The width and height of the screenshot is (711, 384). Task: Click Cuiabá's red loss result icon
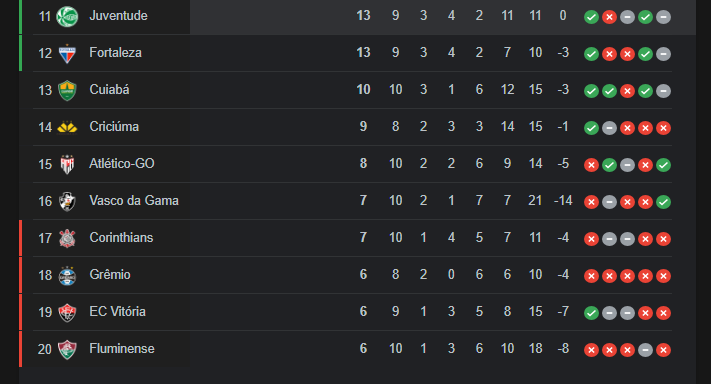click(627, 91)
